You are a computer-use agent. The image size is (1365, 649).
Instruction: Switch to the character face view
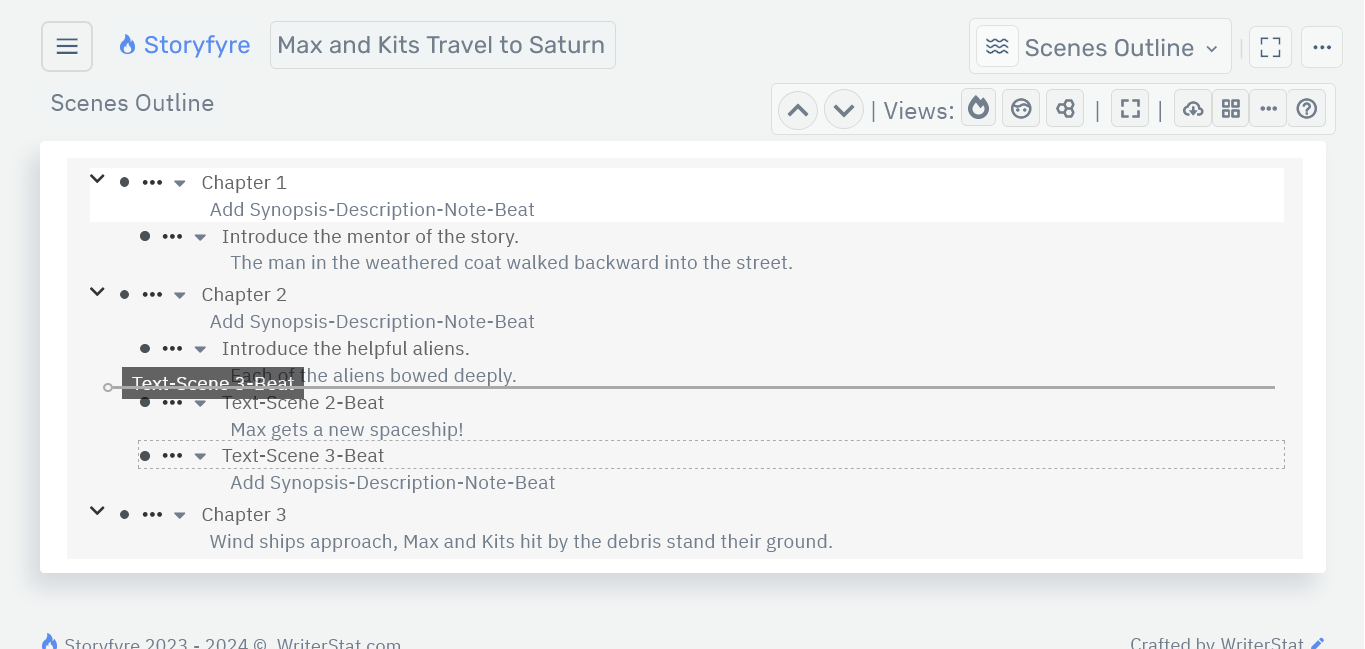click(1021, 109)
